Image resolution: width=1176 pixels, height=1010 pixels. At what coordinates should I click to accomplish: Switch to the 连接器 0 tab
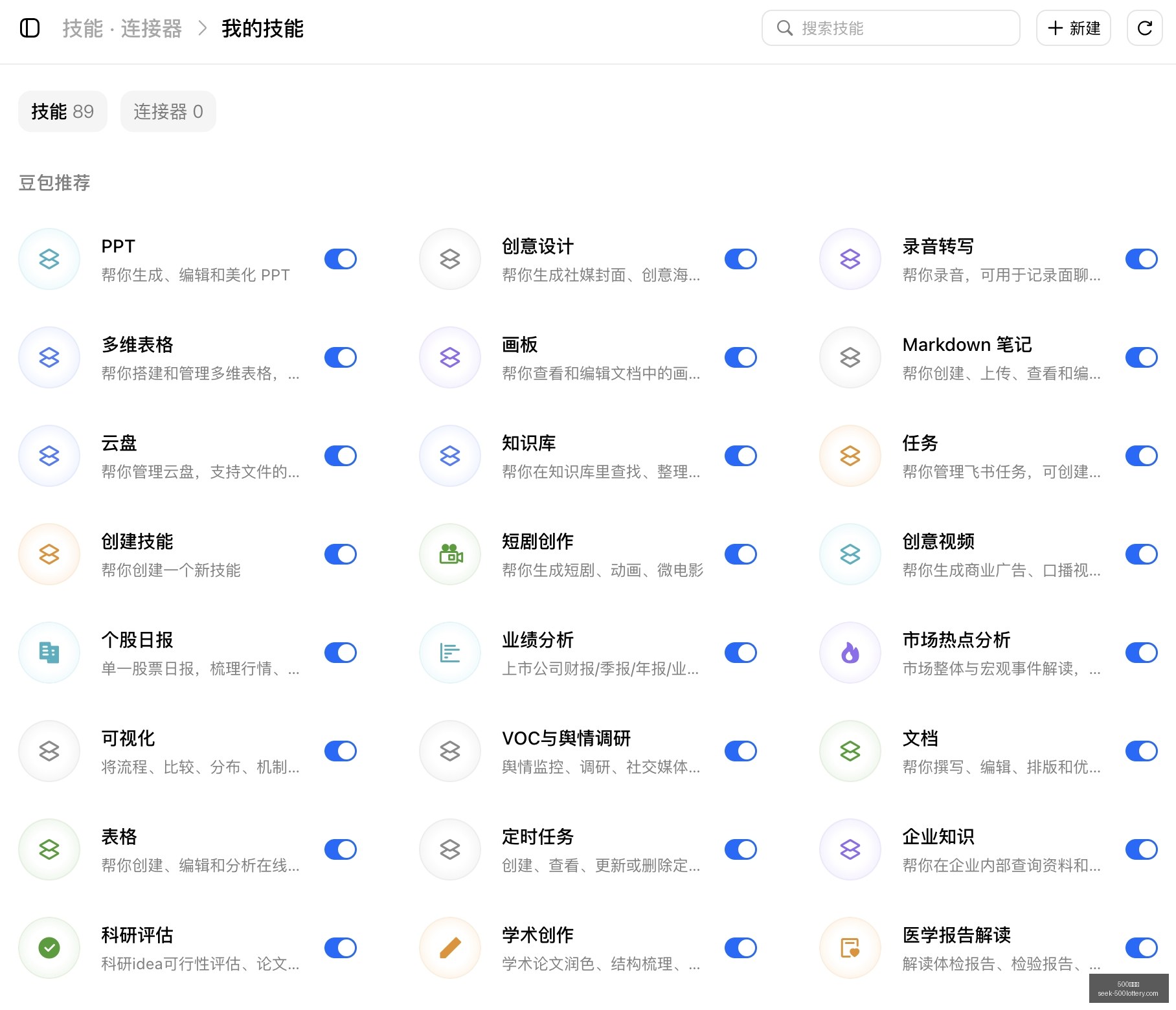click(168, 111)
